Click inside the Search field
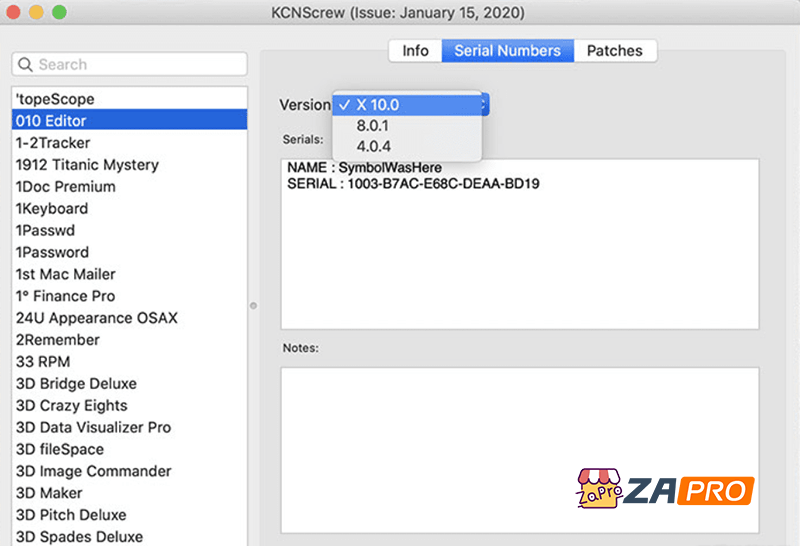This screenshot has width=800, height=546. tap(140, 65)
